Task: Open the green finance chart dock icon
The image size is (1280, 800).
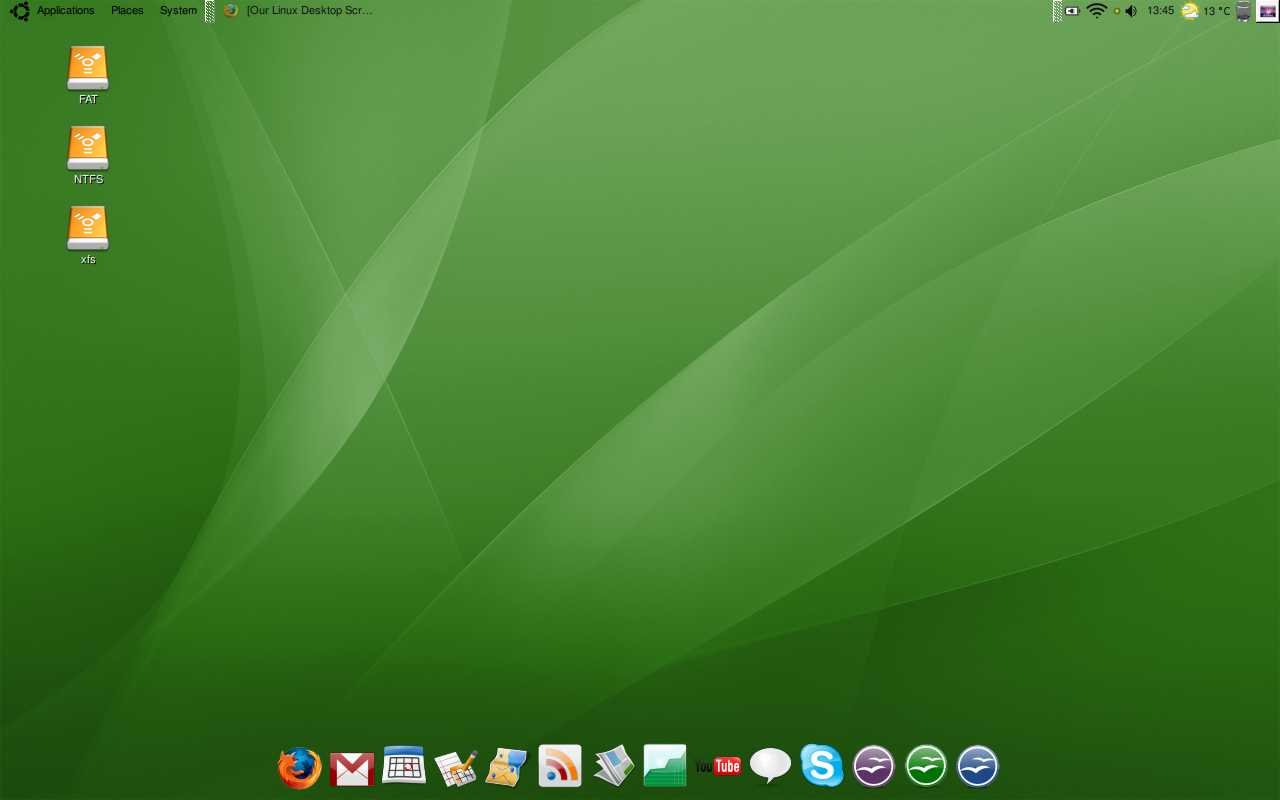Action: 665,766
